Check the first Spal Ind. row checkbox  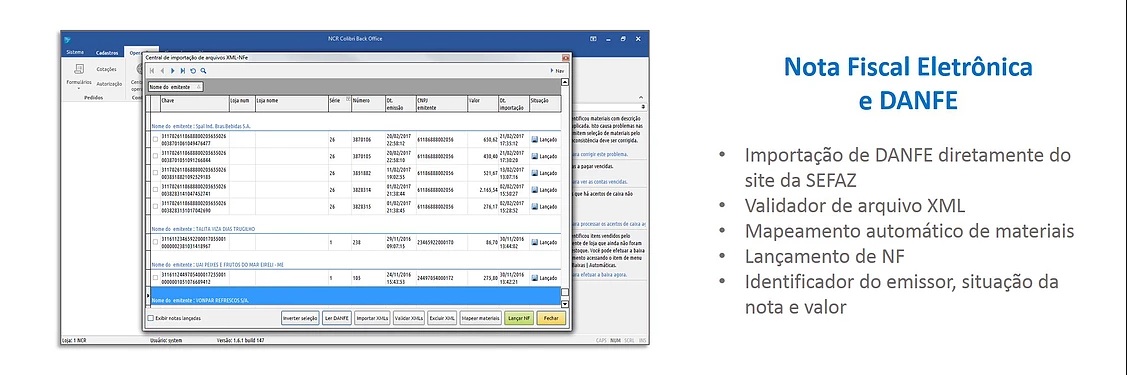155,139
